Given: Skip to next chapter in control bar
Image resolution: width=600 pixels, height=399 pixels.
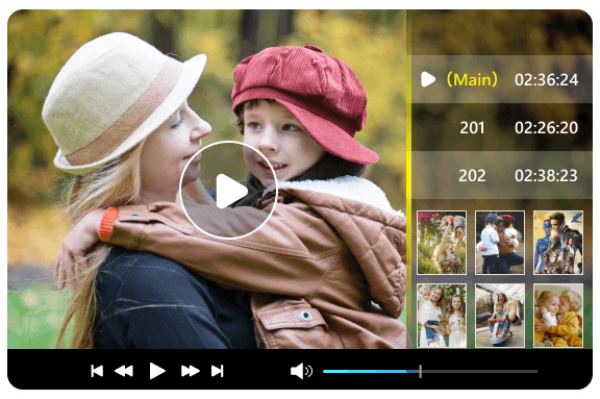Looking at the screenshot, I should pyautogui.click(x=217, y=371).
